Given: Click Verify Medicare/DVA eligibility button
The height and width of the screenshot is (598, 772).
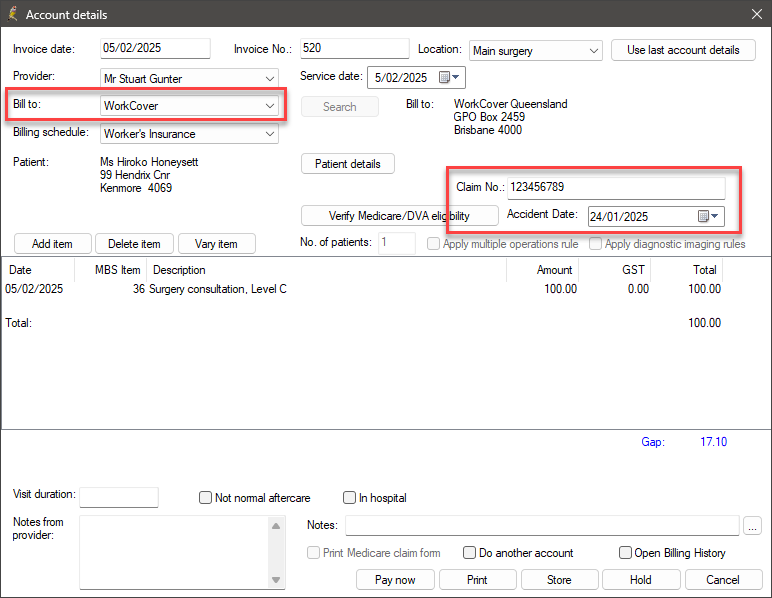Looking at the screenshot, I should click(x=399, y=216).
